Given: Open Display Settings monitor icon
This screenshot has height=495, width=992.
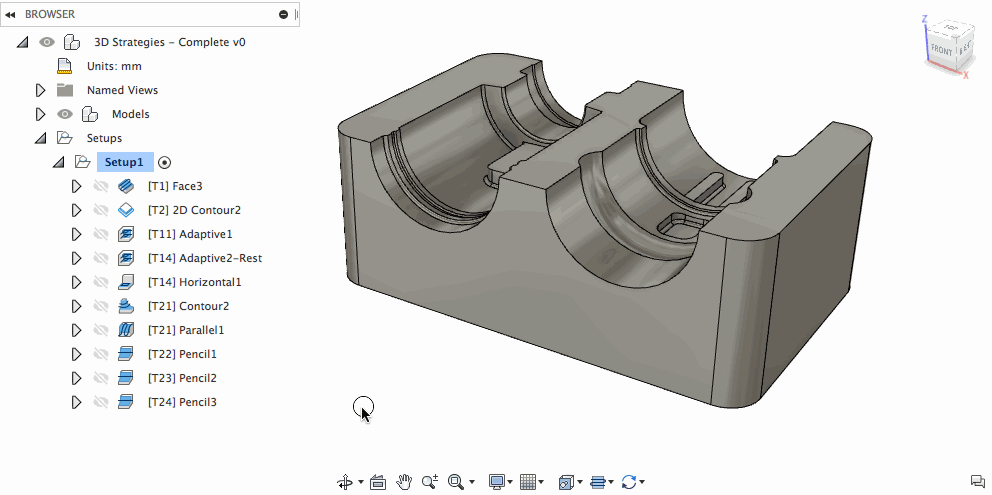Looking at the screenshot, I should click(x=496, y=482).
